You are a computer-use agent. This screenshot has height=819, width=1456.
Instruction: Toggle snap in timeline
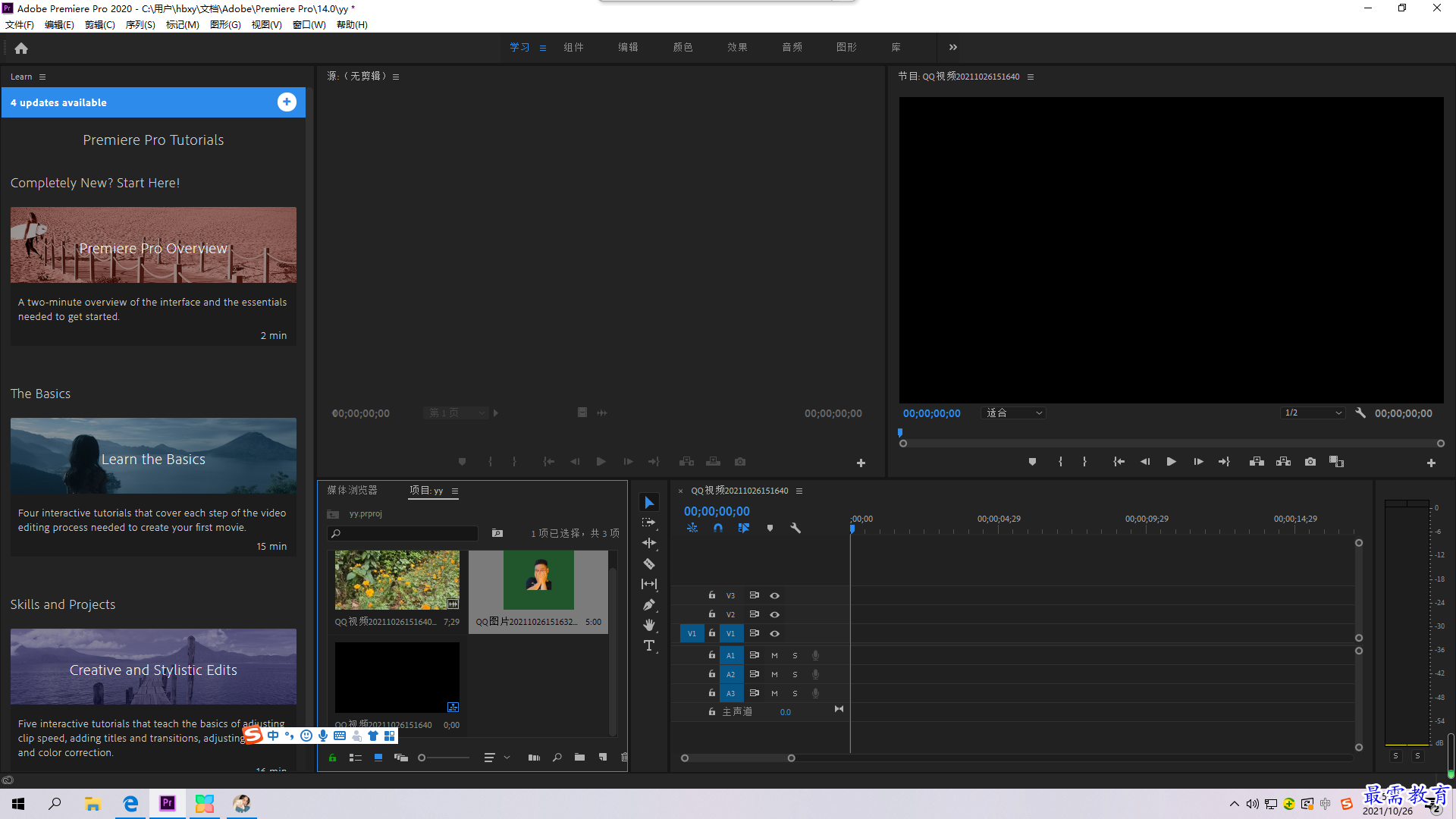(x=717, y=528)
